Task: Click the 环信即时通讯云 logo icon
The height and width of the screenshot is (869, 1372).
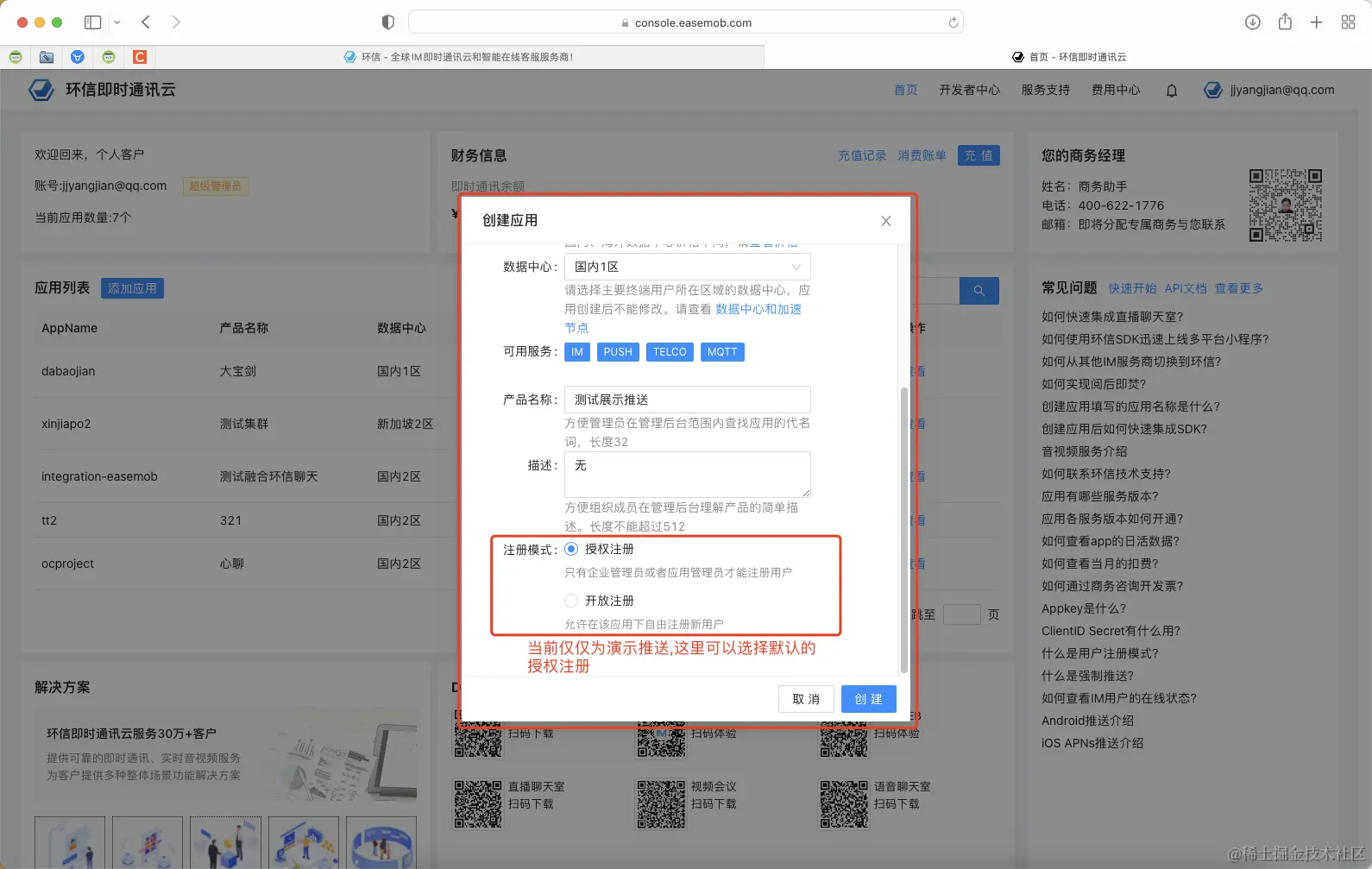Action: click(x=41, y=90)
